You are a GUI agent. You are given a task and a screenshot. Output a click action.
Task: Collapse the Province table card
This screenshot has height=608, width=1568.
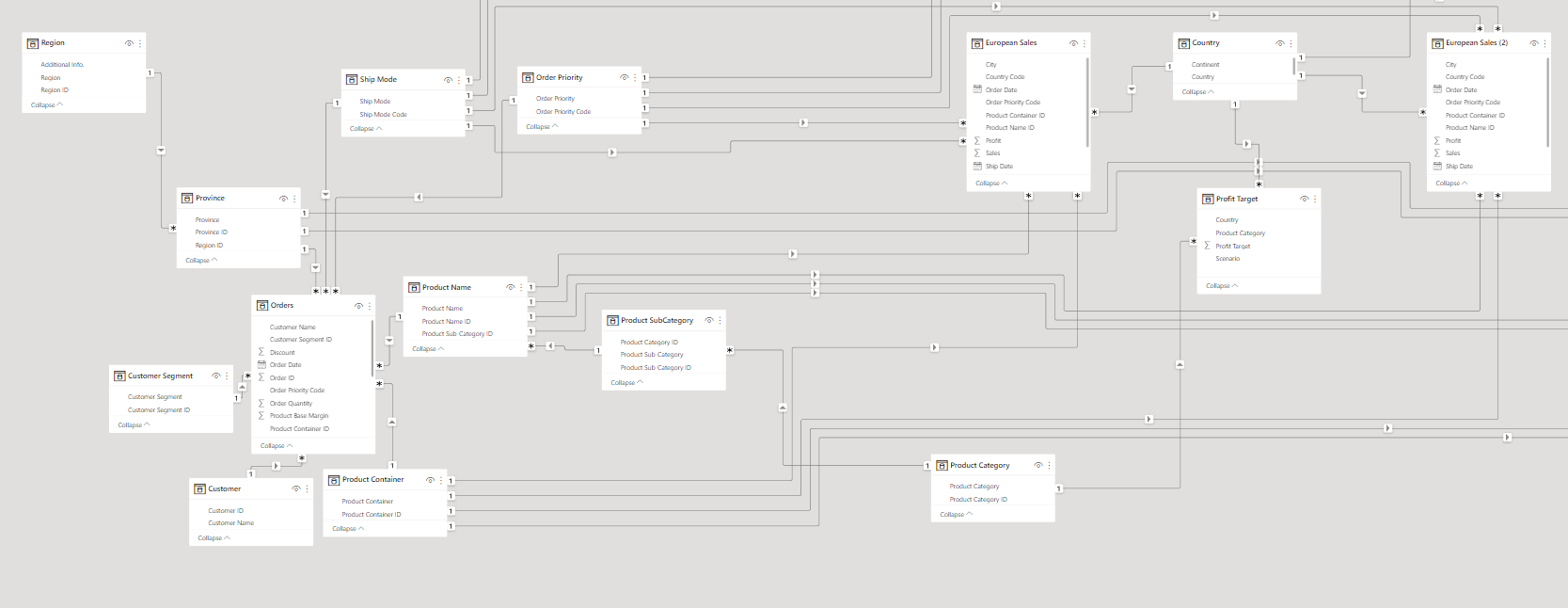(x=201, y=261)
